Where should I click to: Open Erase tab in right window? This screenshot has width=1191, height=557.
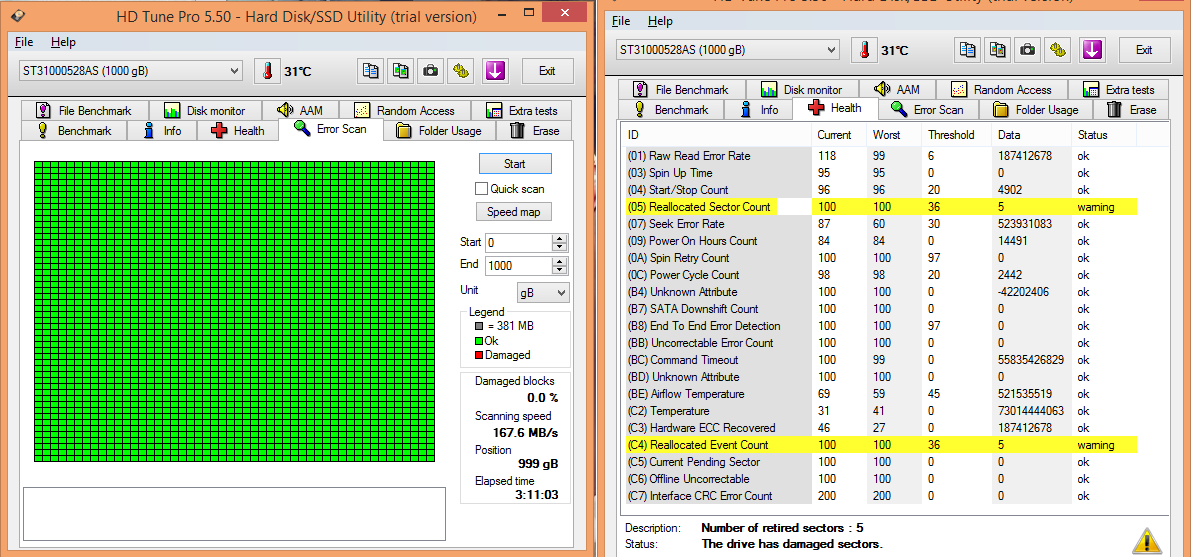point(1132,109)
